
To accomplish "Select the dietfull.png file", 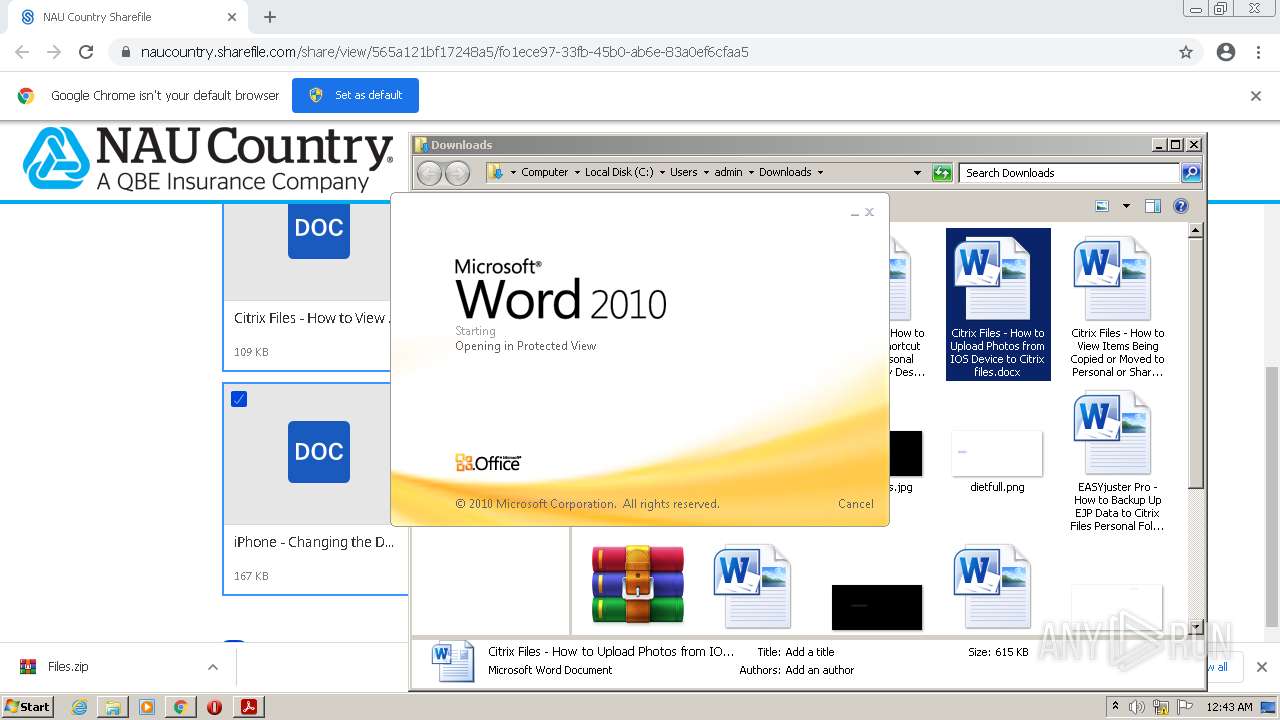I will coord(997,462).
